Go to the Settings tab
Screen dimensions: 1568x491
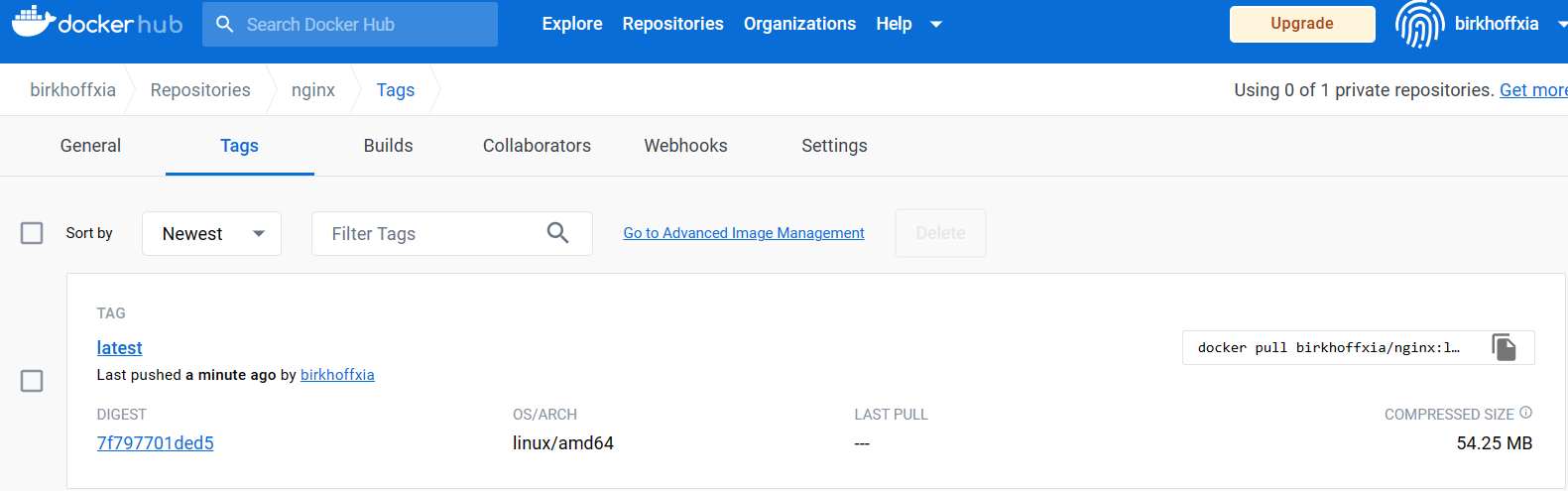tap(834, 146)
